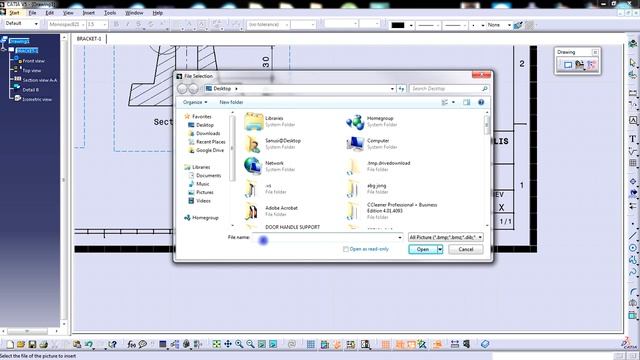The image size is (640, 360).
Task: Click New folder in the dialog toolbar
Action: (231, 102)
